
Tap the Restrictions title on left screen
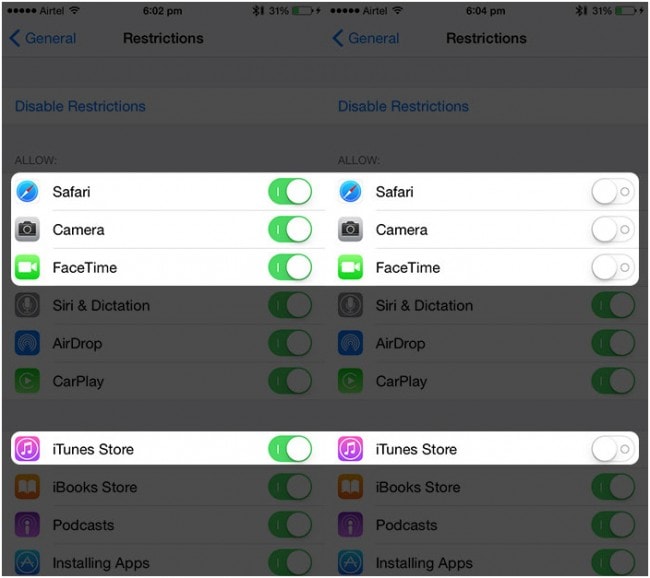tap(163, 39)
